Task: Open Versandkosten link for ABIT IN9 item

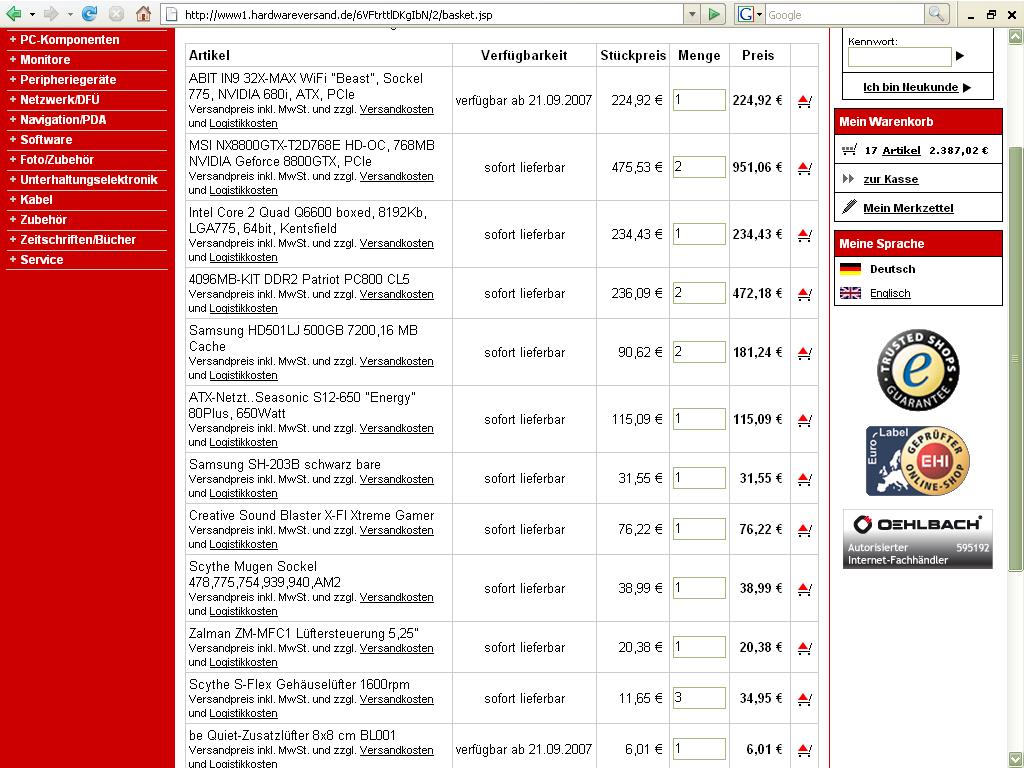Action: (396, 109)
